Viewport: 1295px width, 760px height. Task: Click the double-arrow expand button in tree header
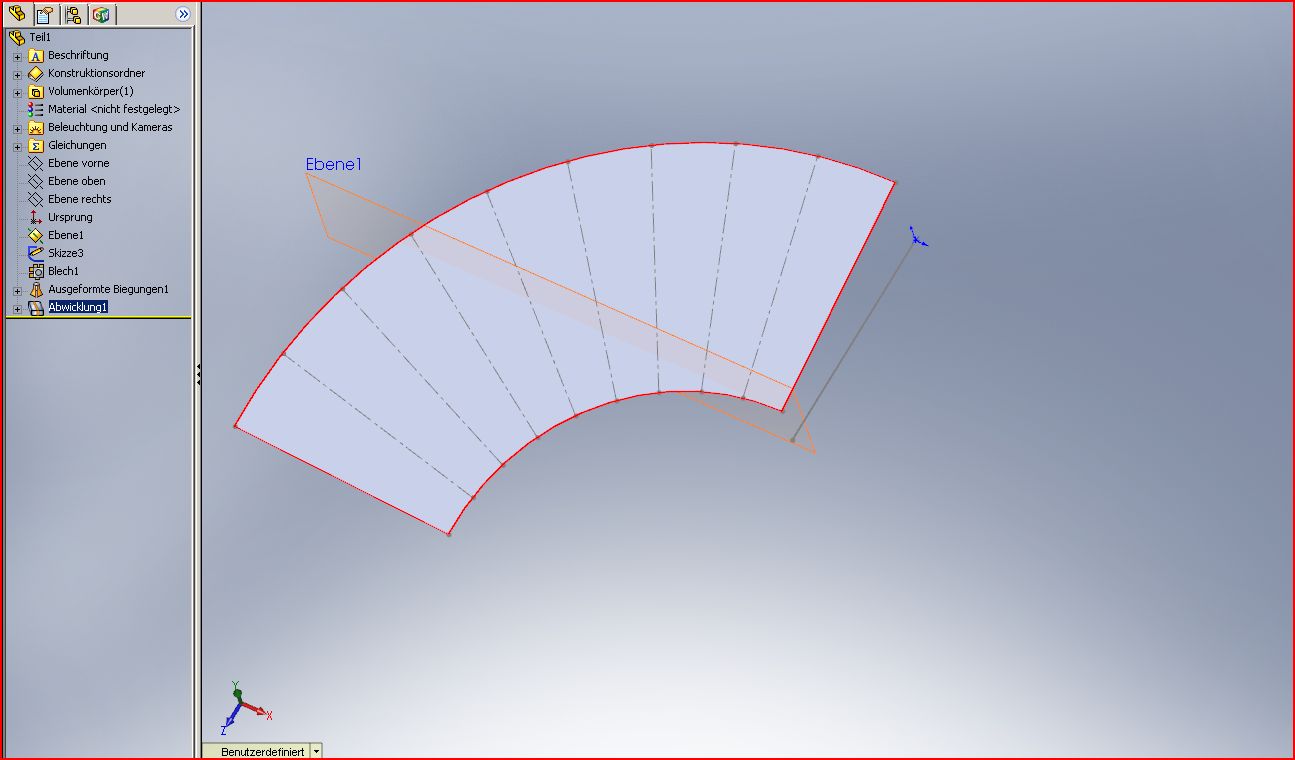click(183, 14)
